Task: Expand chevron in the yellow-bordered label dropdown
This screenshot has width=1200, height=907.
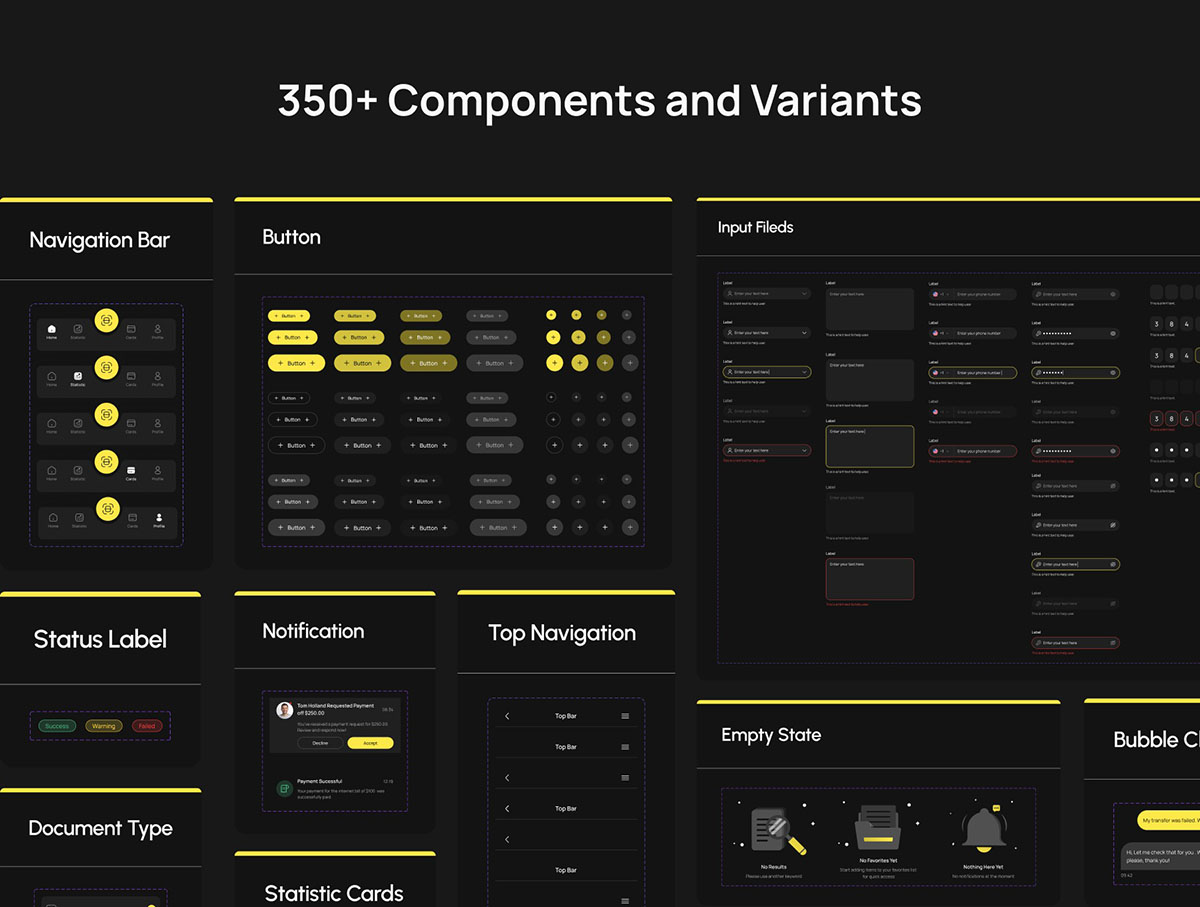Action: (804, 372)
